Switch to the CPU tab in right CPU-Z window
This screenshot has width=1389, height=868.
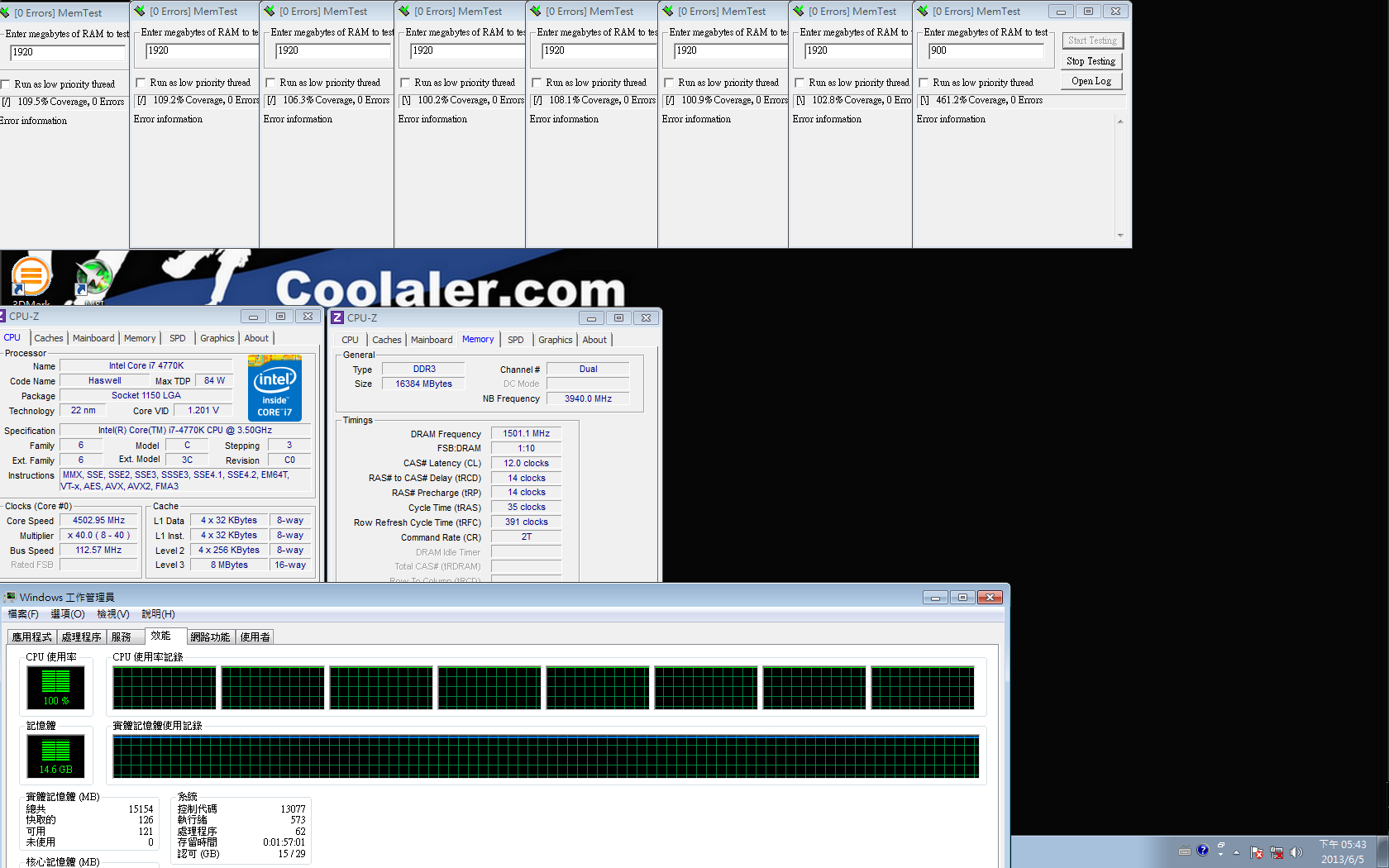point(351,340)
